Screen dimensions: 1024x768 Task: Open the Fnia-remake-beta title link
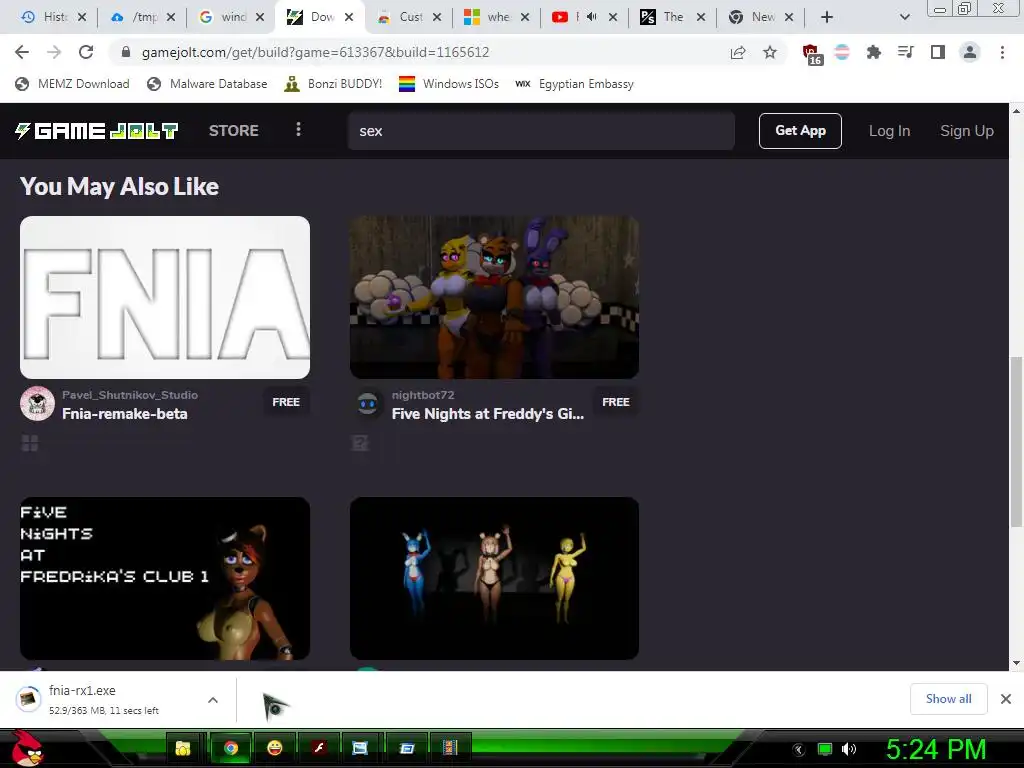(x=125, y=414)
